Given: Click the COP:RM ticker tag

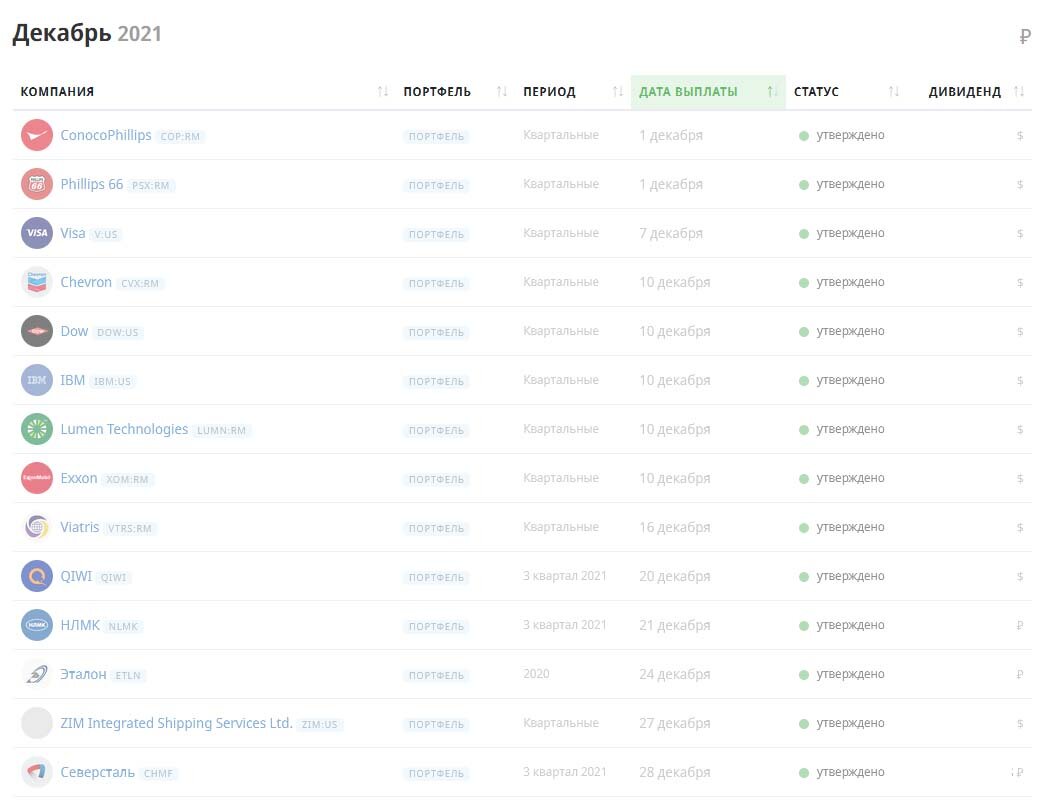Looking at the screenshot, I should [180, 137].
